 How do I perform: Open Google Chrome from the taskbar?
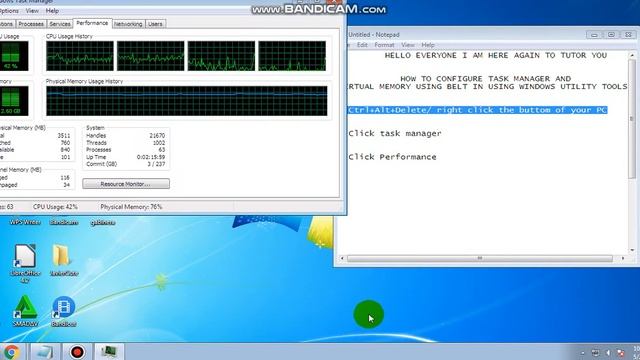tap(12, 352)
